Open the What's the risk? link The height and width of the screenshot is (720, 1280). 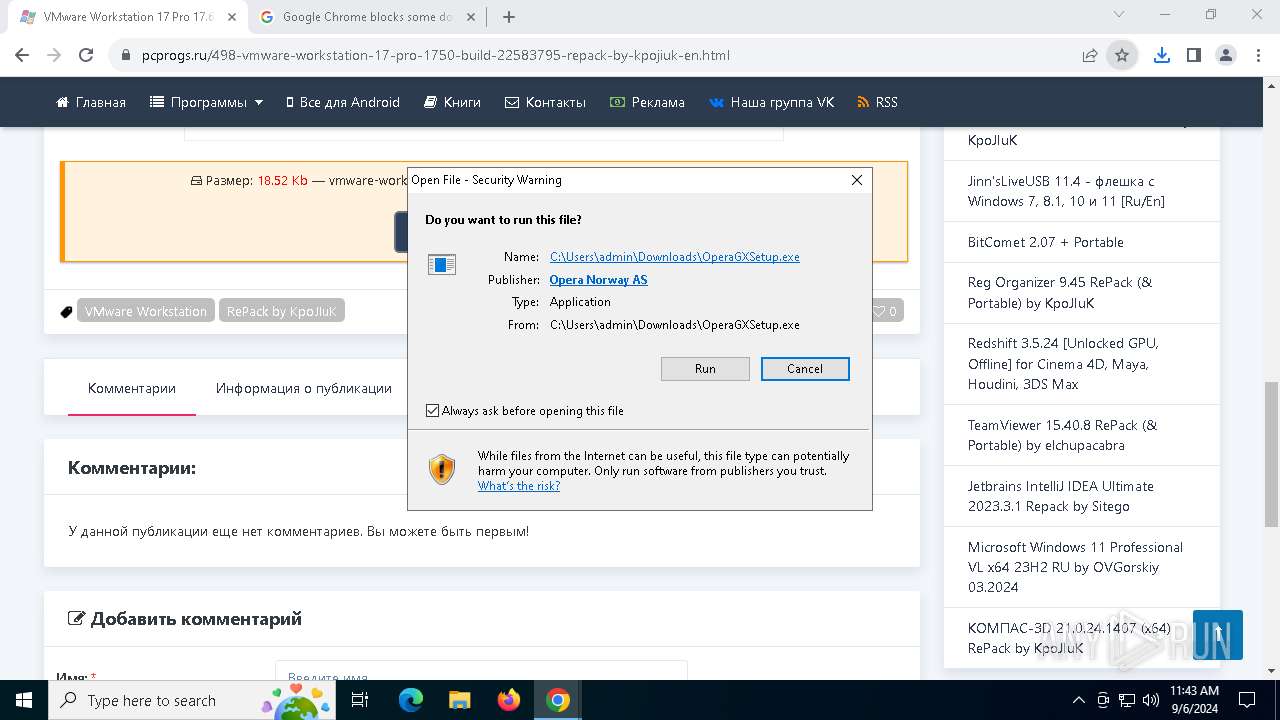tap(519, 486)
